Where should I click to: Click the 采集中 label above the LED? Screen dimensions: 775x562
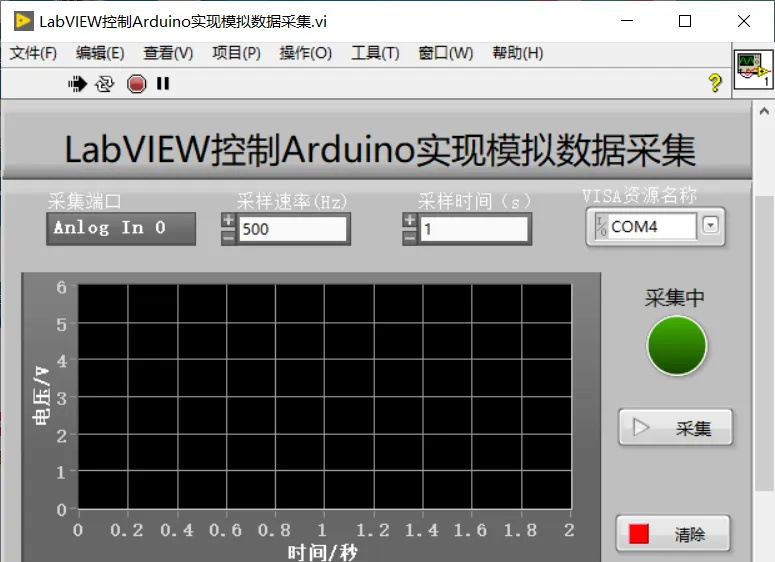(674, 298)
